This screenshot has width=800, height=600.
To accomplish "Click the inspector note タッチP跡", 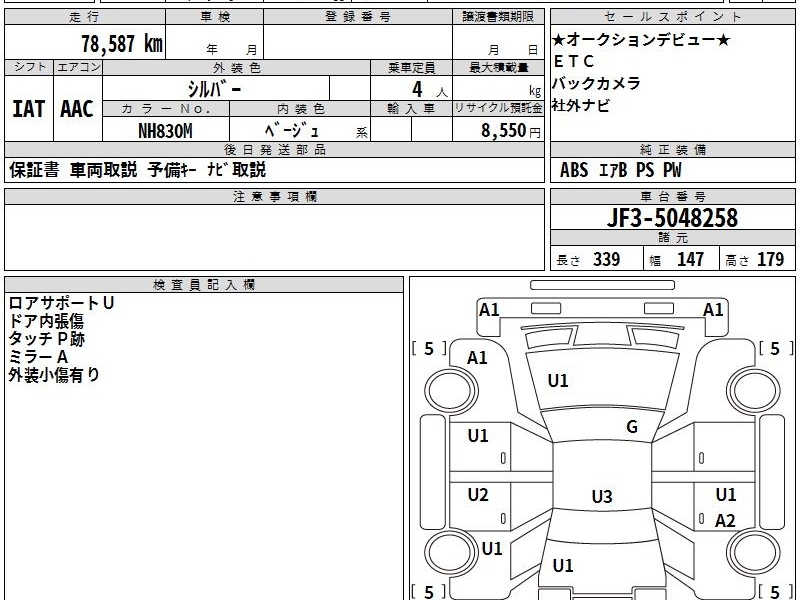I will [46, 339].
